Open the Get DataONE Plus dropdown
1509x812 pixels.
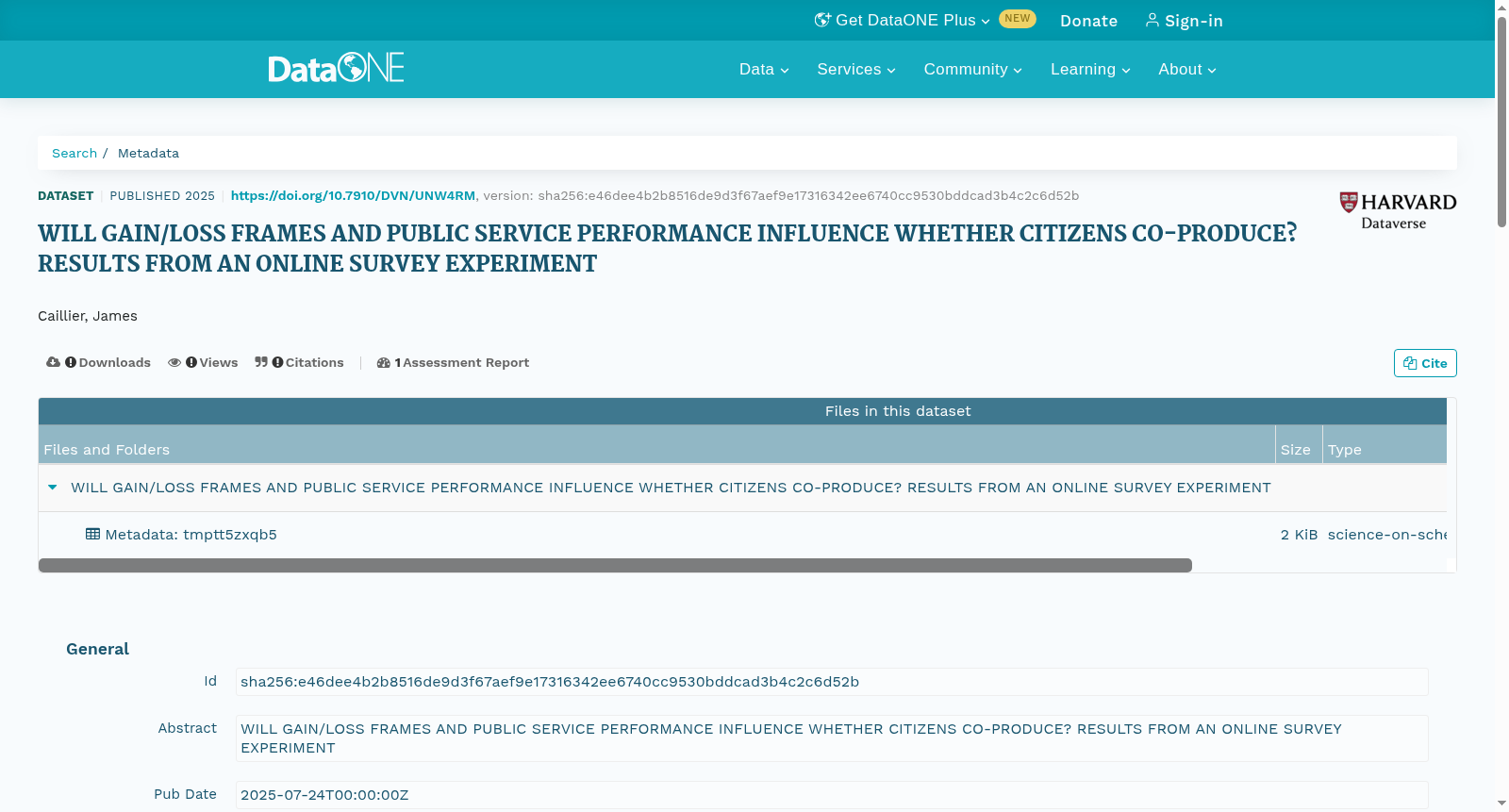(x=903, y=20)
